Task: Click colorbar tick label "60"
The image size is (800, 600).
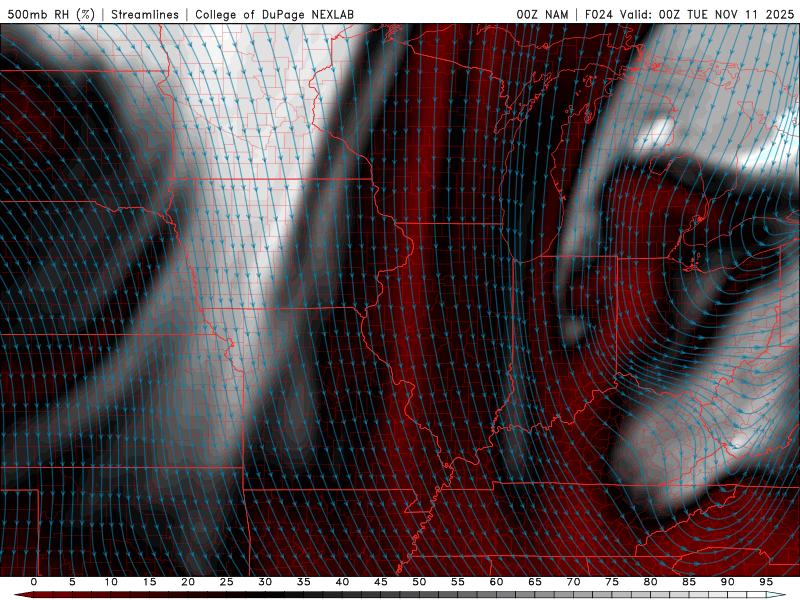Action: pyautogui.click(x=496, y=582)
